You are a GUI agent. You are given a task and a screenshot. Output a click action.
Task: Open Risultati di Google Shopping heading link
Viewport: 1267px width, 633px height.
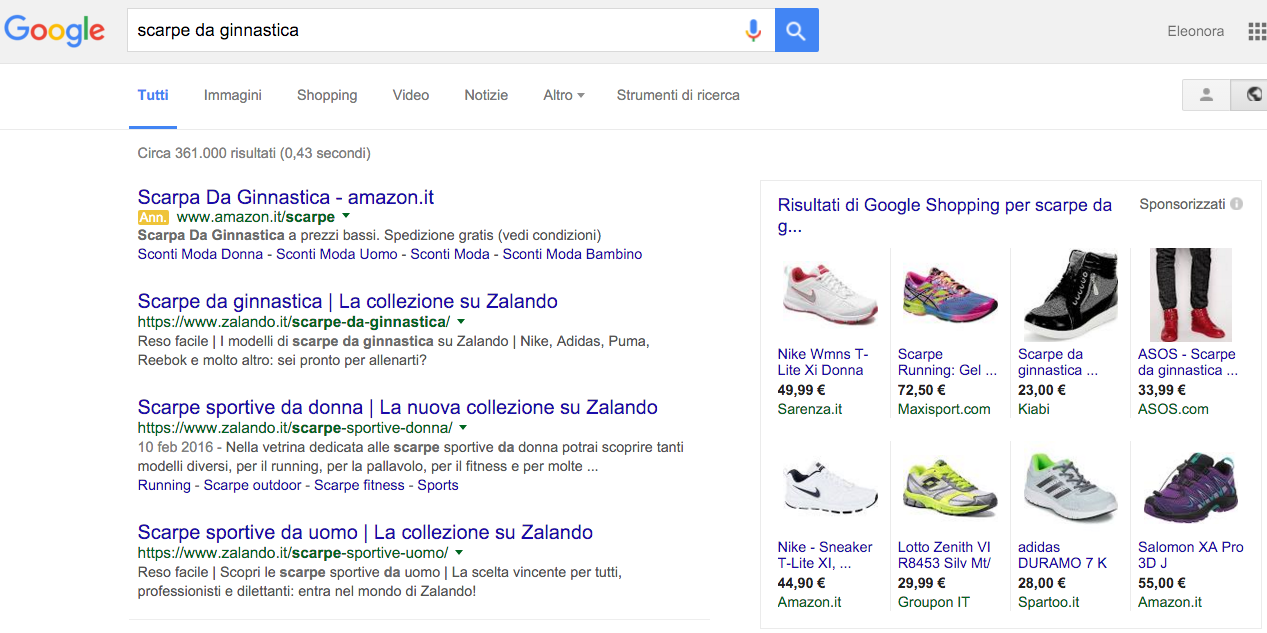tap(945, 215)
